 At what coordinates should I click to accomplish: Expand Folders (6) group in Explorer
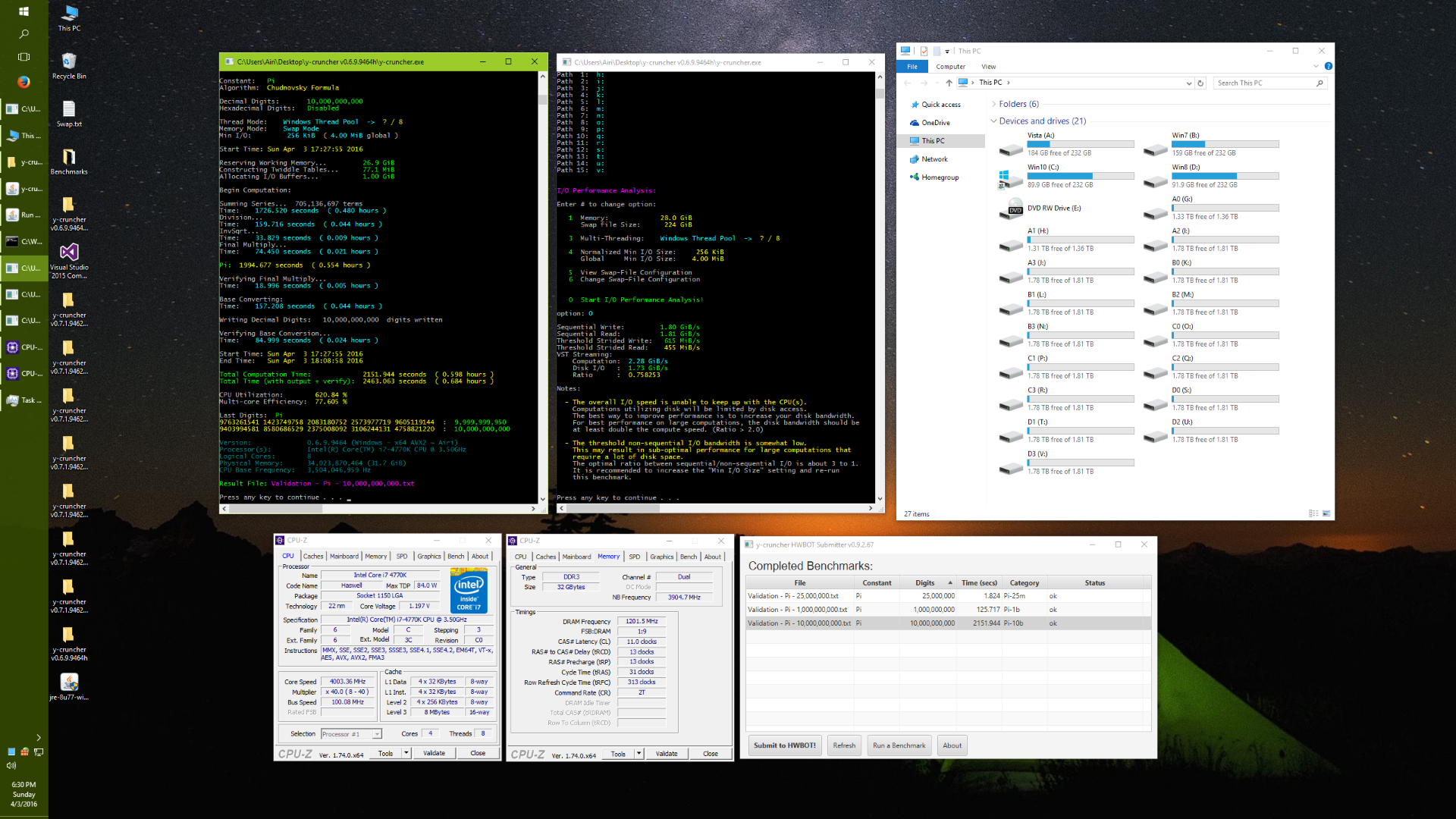994,104
